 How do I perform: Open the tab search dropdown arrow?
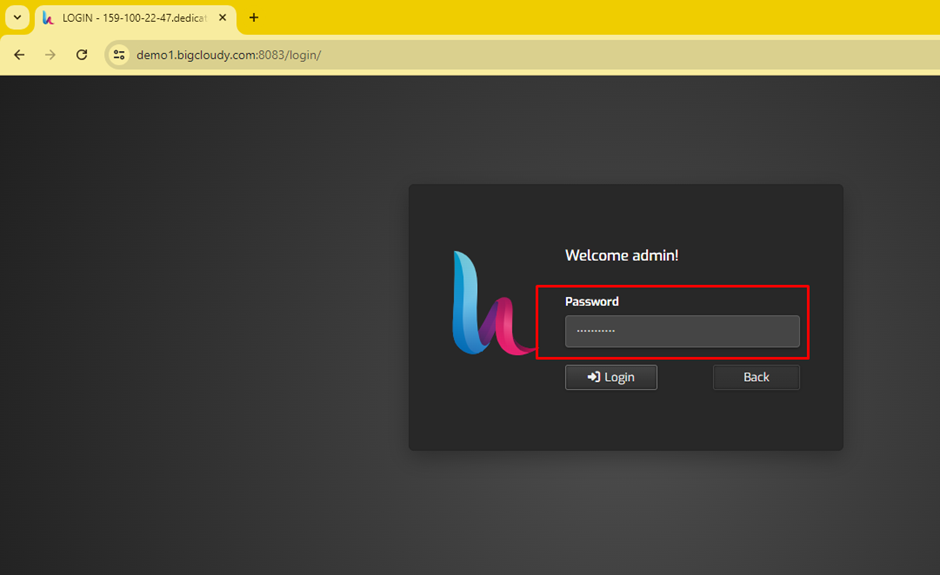tap(17, 17)
